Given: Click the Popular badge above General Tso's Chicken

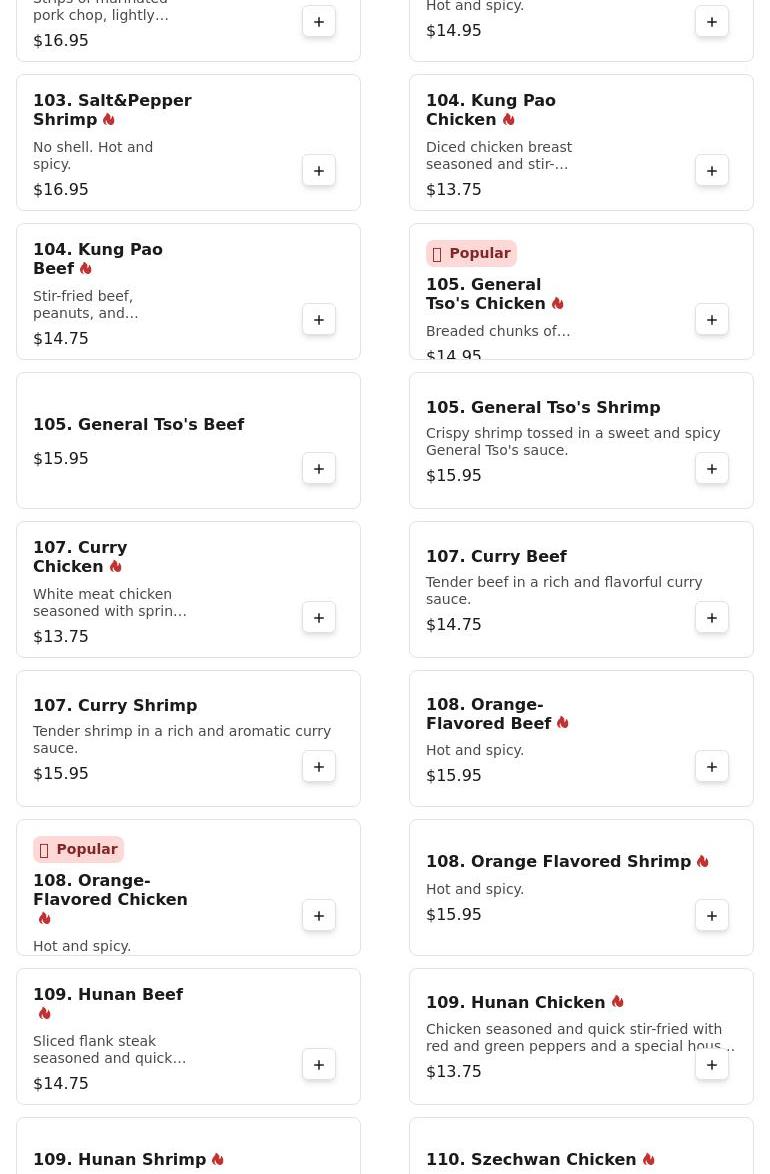Looking at the screenshot, I should (x=471, y=254).
